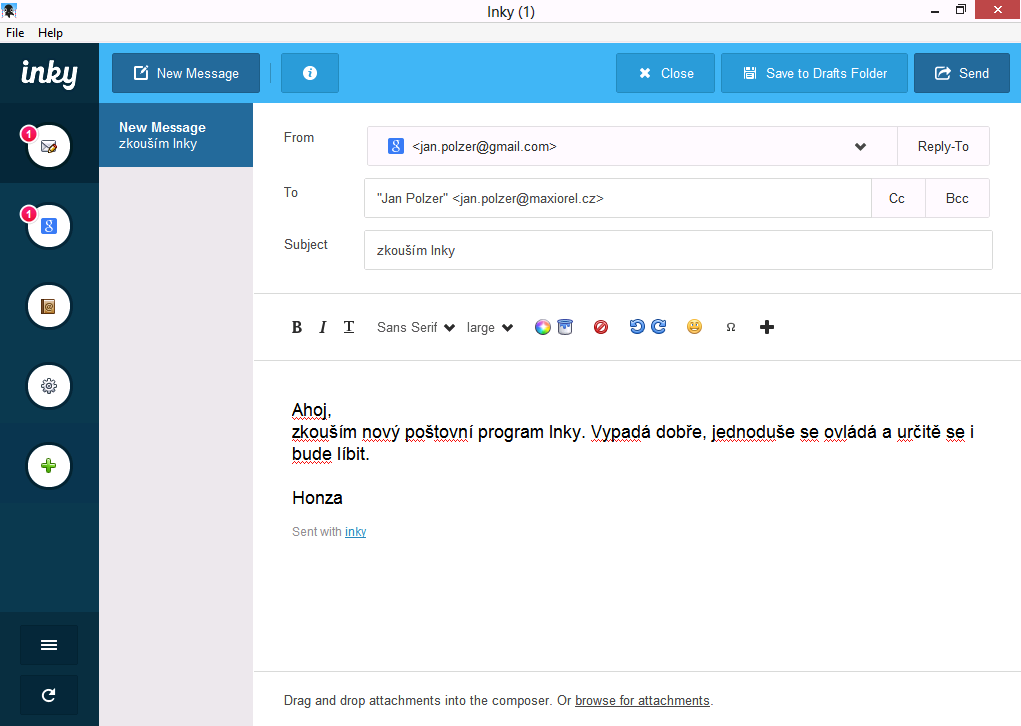Expand the From account dropdown arrow

pyautogui.click(x=860, y=147)
